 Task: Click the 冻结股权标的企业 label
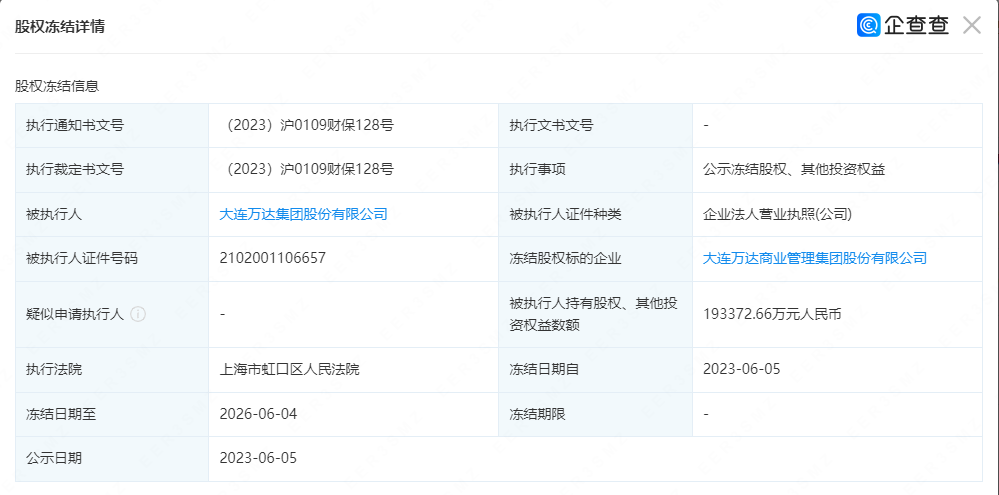[x=565, y=259]
